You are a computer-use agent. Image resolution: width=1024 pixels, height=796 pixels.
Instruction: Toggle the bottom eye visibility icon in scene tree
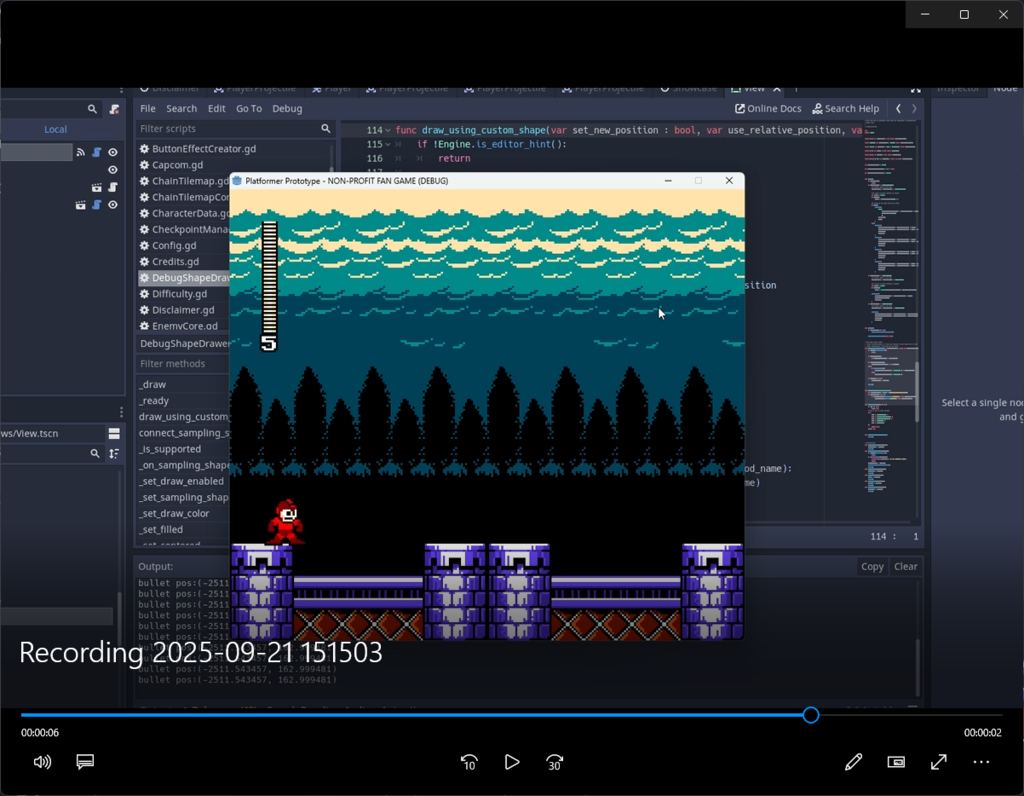pos(113,205)
